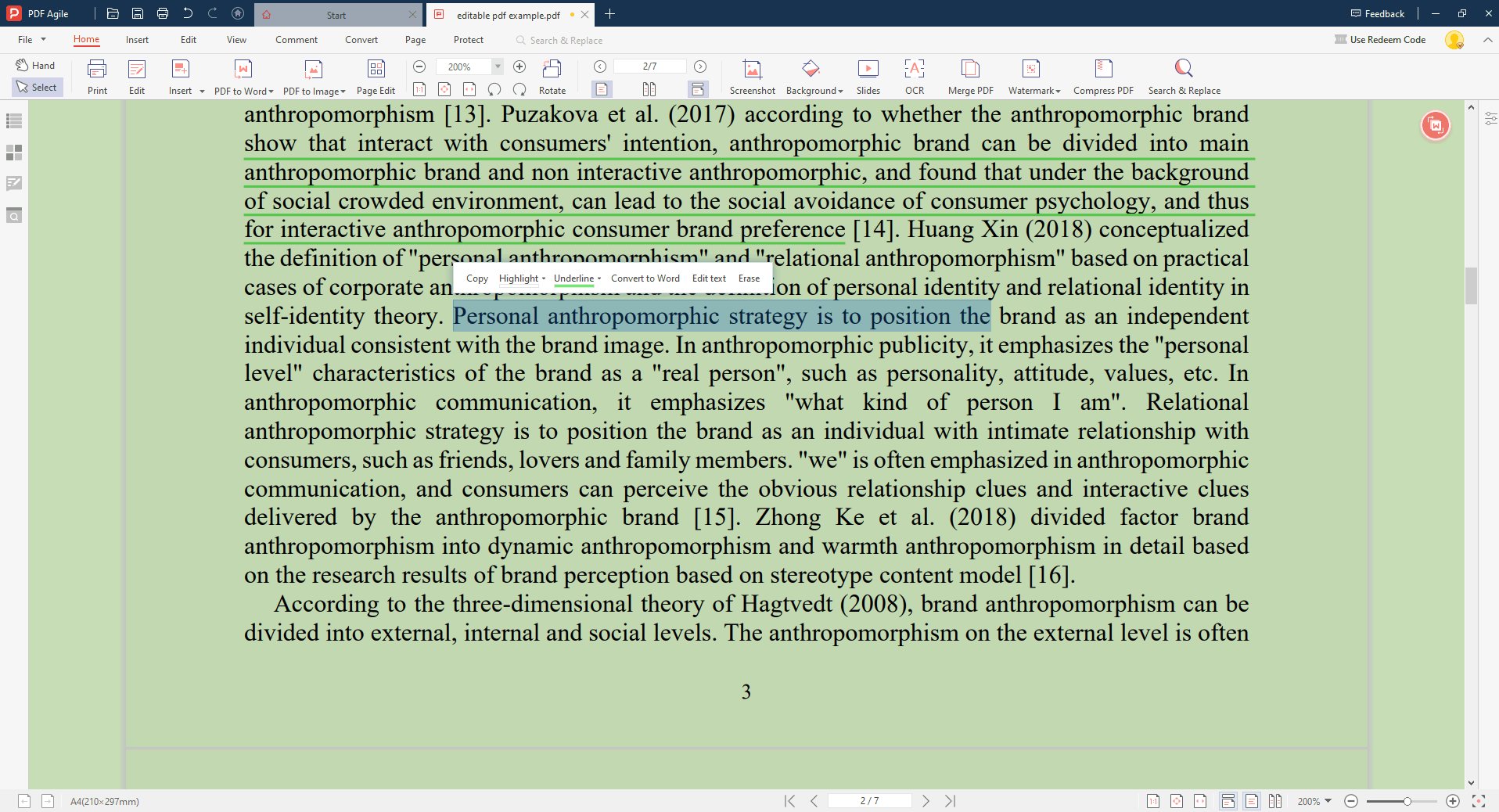This screenshot has width=1499, height=812.
Task: Click the printer icon in title bar
Action: click(163, 13)
